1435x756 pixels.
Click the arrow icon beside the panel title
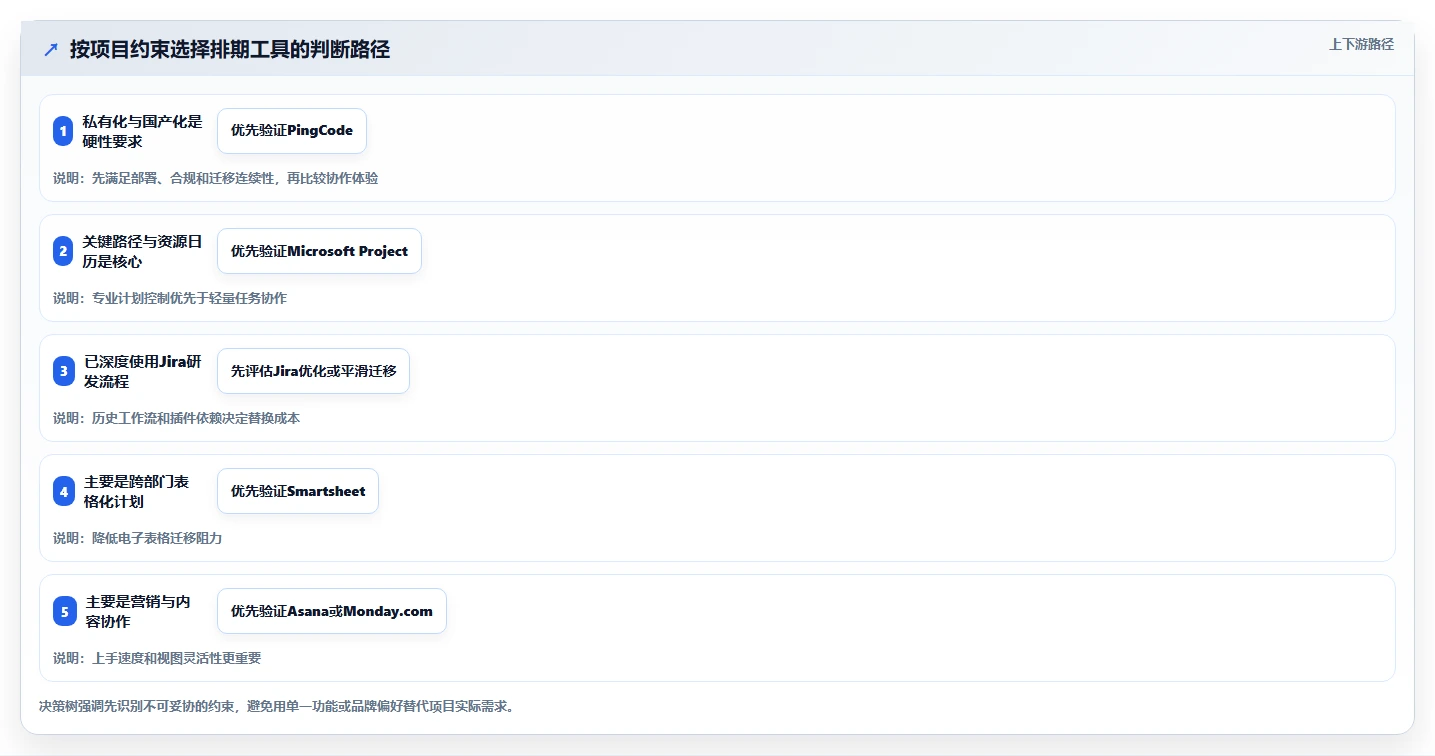click(51, 50)
